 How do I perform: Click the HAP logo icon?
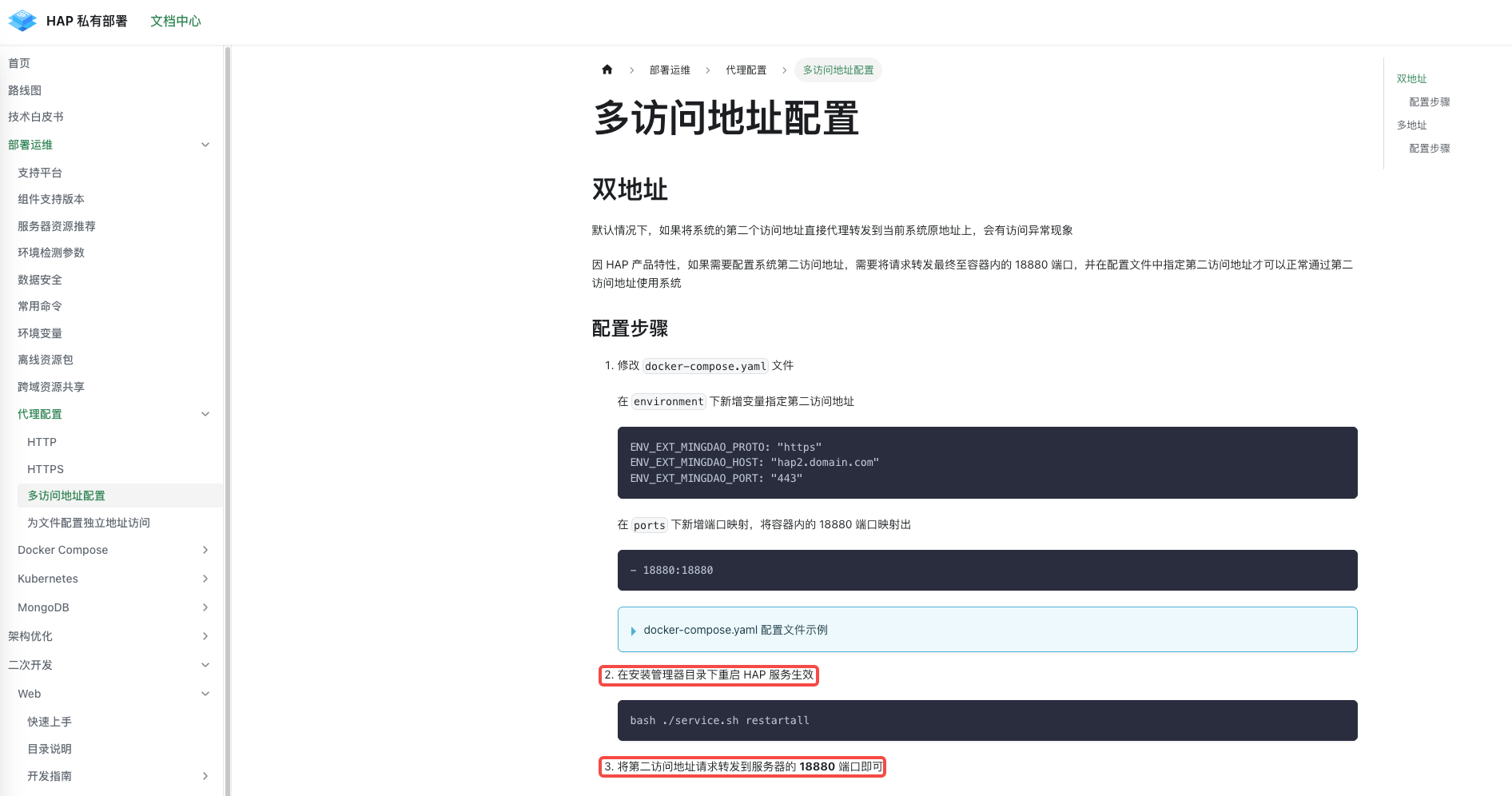coord(22,21)
